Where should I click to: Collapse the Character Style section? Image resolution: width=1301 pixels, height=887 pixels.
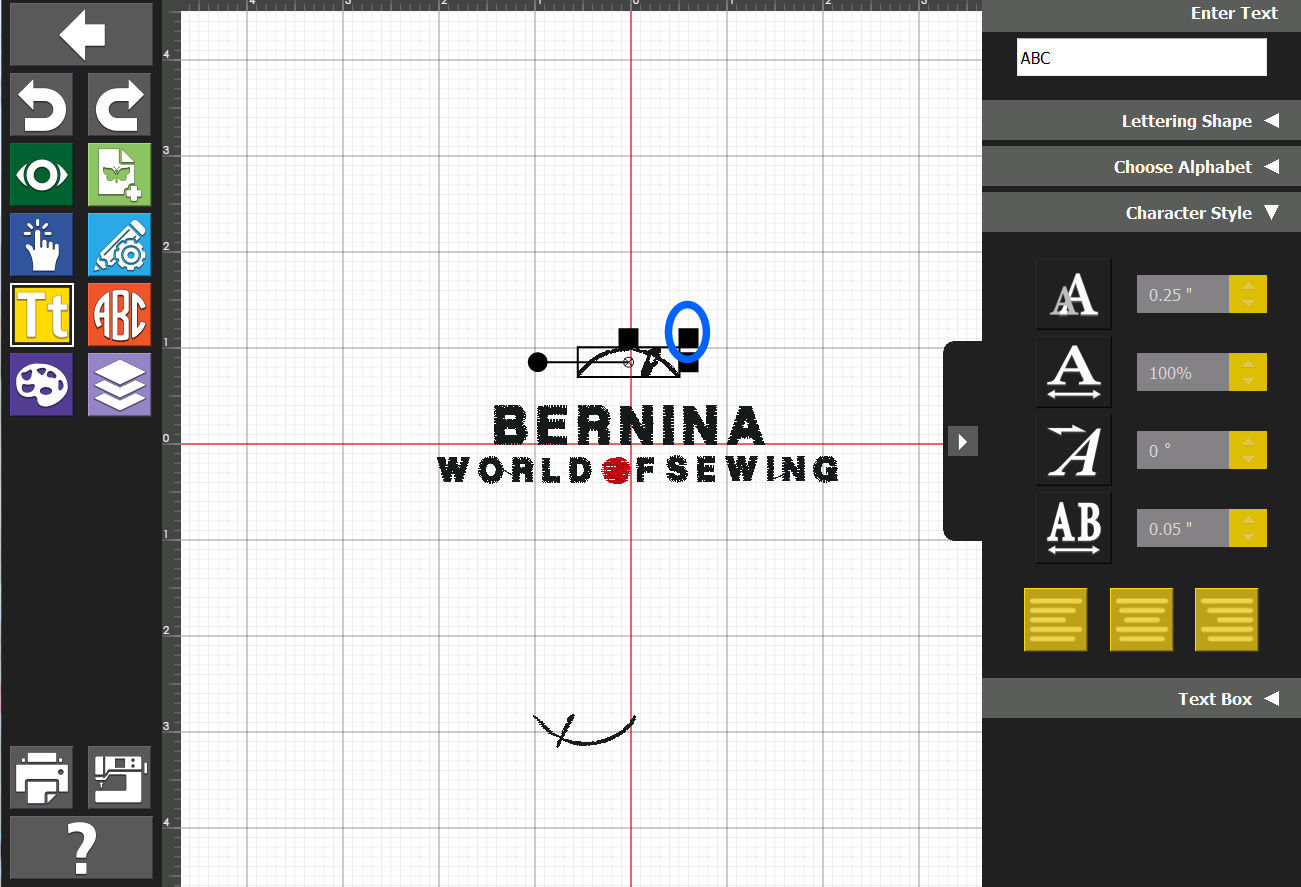pyautogui.click(x=1141, y=213)
